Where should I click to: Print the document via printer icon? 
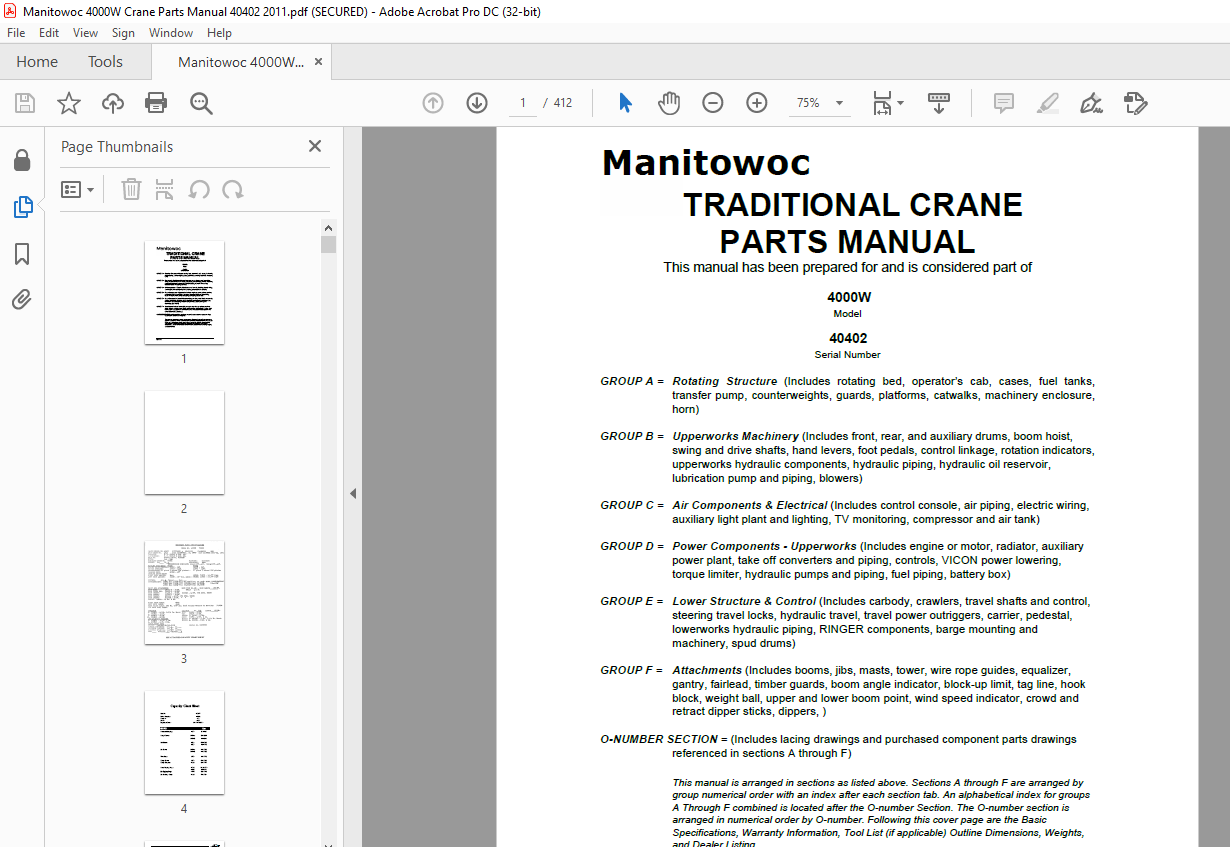point(156,103)
